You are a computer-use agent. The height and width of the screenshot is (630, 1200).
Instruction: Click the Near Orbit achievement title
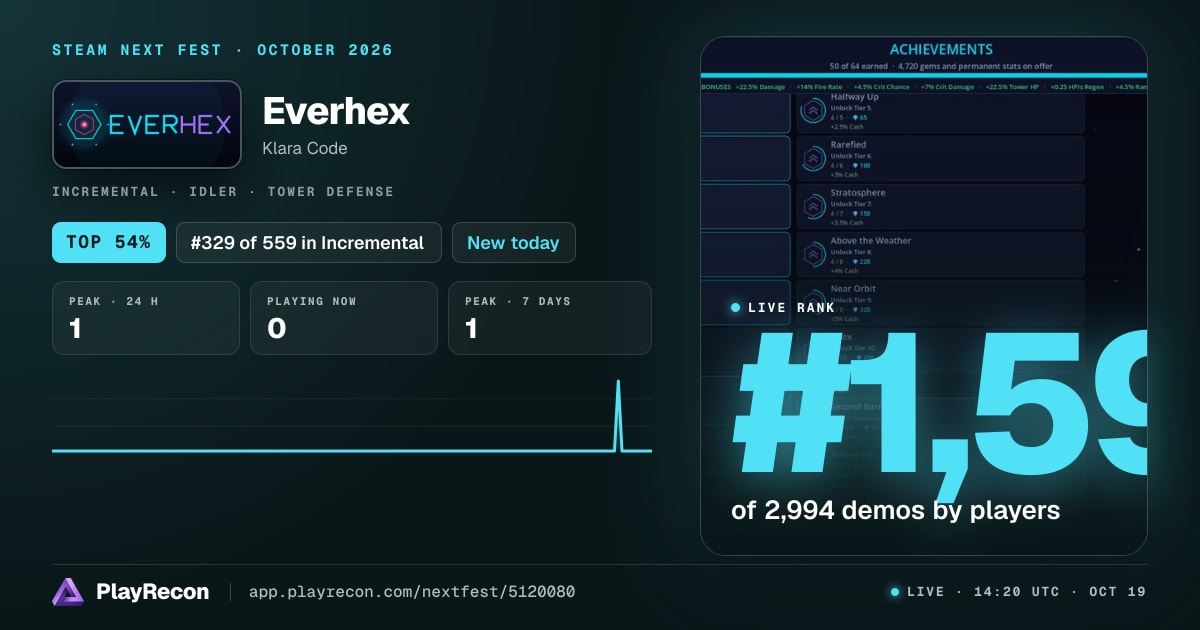point(853,289)
